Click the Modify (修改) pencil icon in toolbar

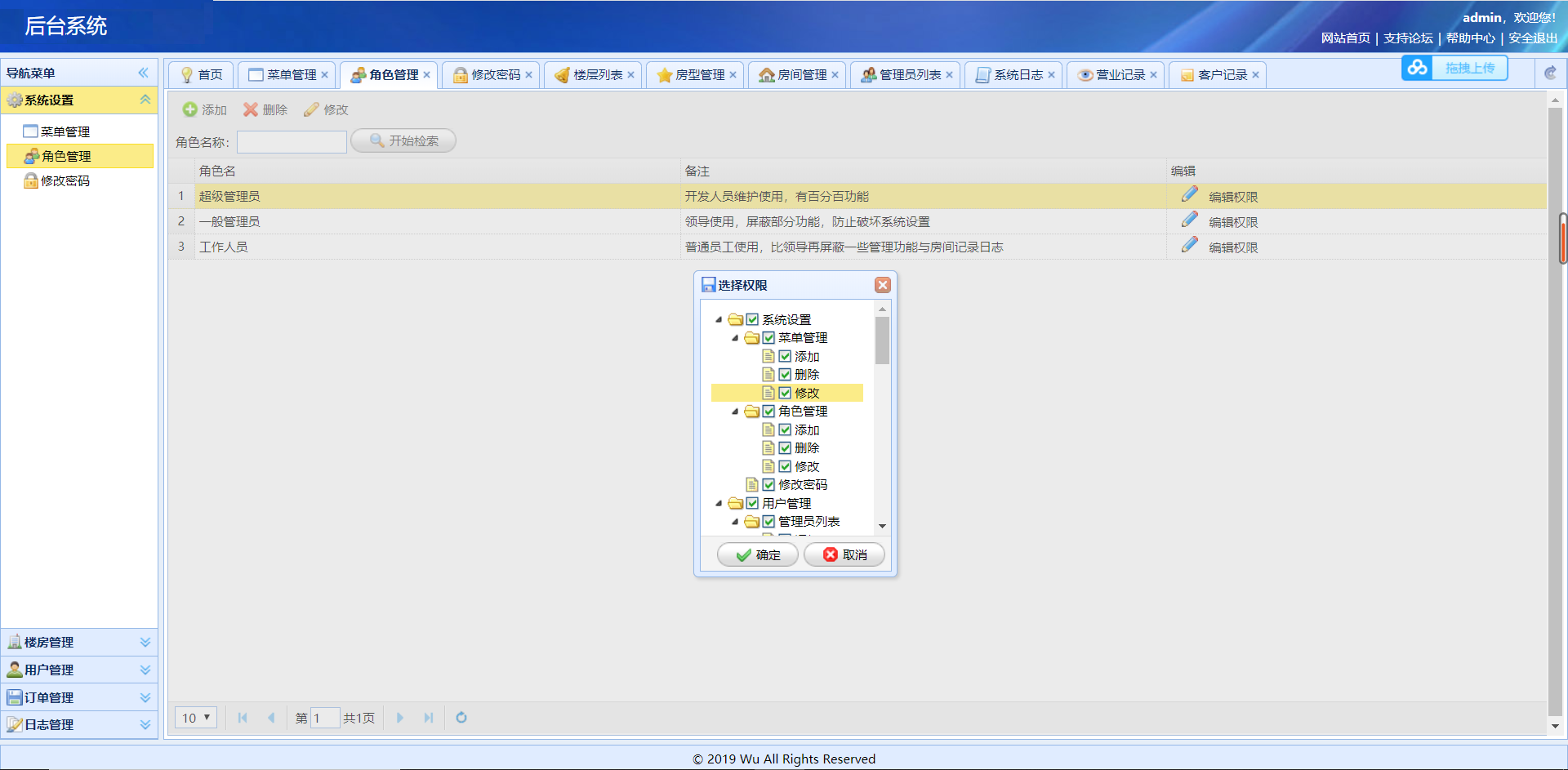311,109
